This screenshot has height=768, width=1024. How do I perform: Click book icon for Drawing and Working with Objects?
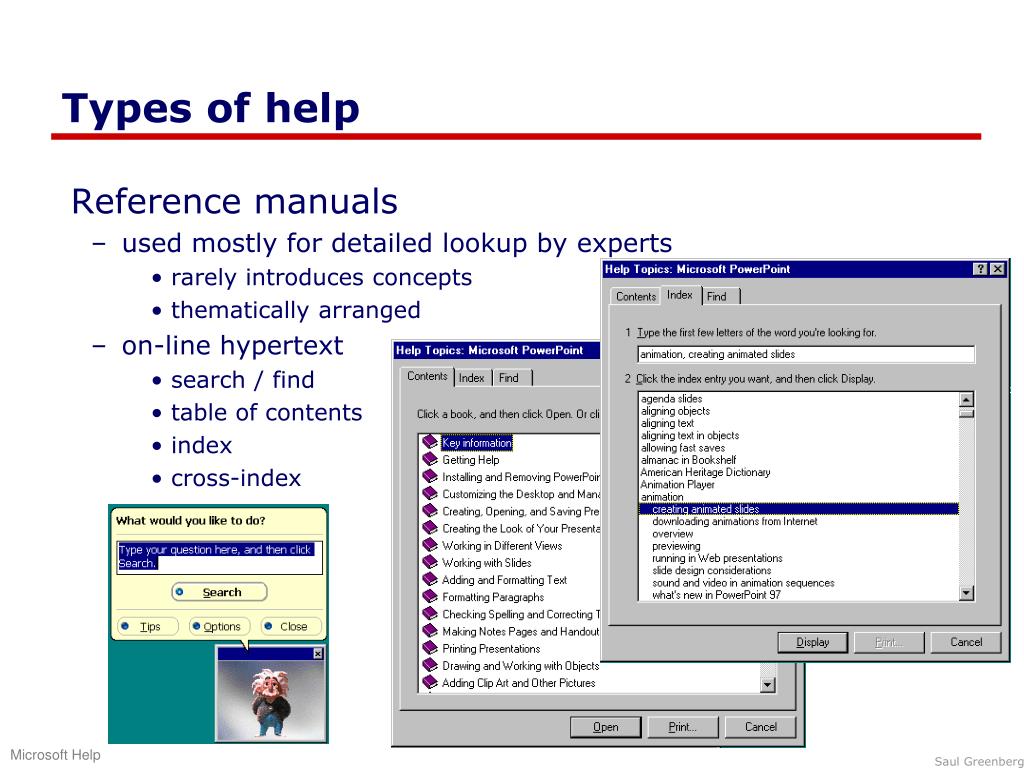pos(430,665)
